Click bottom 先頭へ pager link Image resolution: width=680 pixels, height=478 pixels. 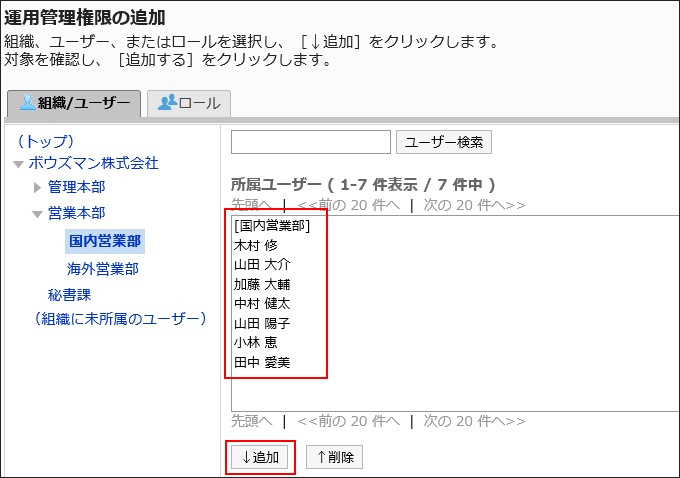252,421
